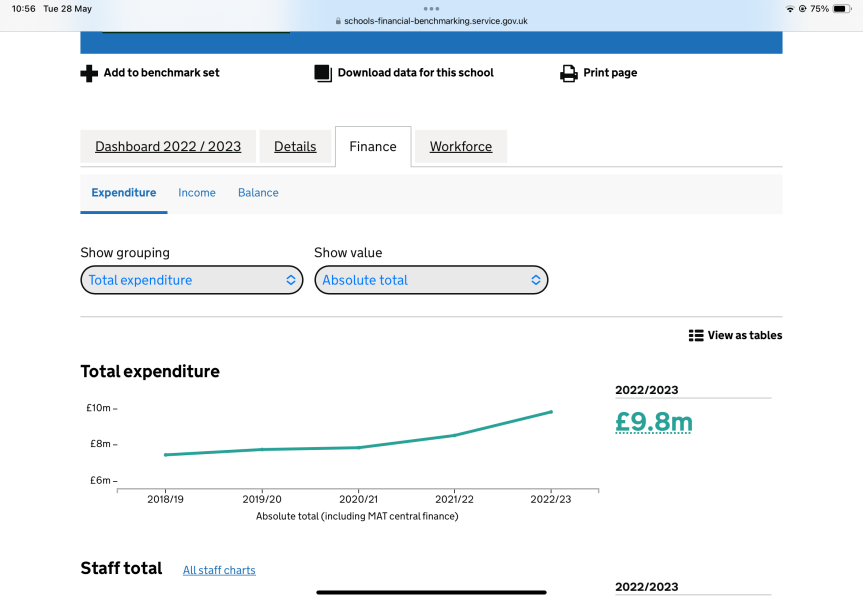The height and width of the screenshot is (600, 863).
Task: Tap the website address in URL bar
Action: click(435, 21)
